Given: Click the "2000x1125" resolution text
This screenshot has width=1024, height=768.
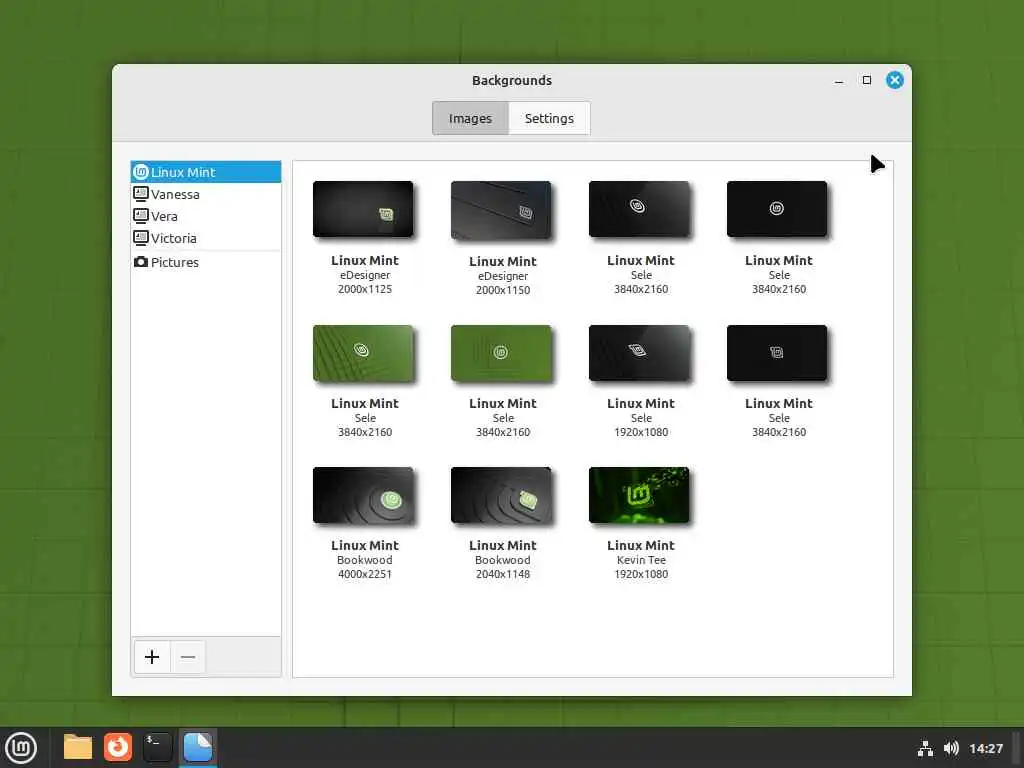Looking at the screenshot, I should 364,289.
